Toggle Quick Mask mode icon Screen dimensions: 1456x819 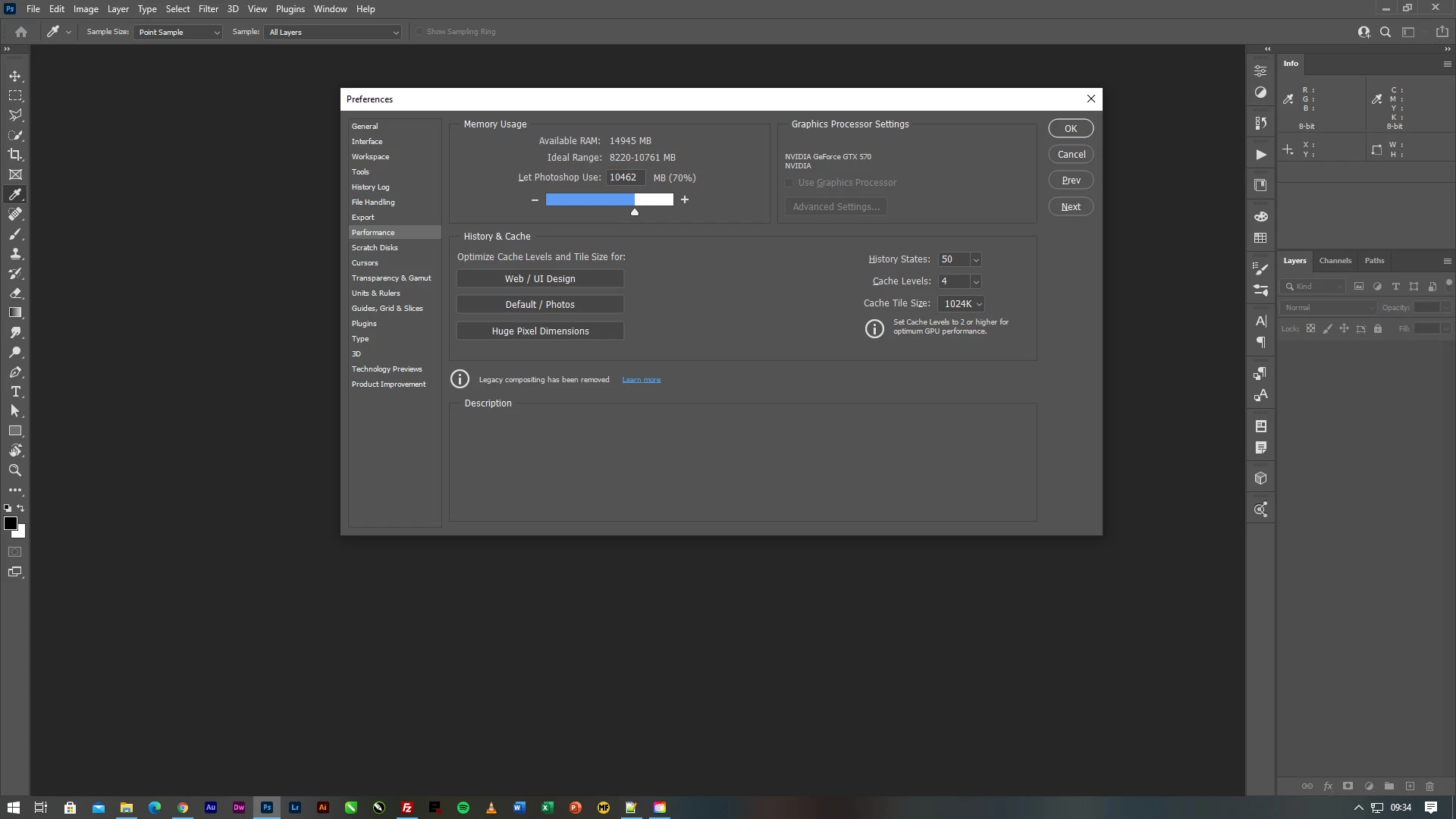[x=15, y=552]
